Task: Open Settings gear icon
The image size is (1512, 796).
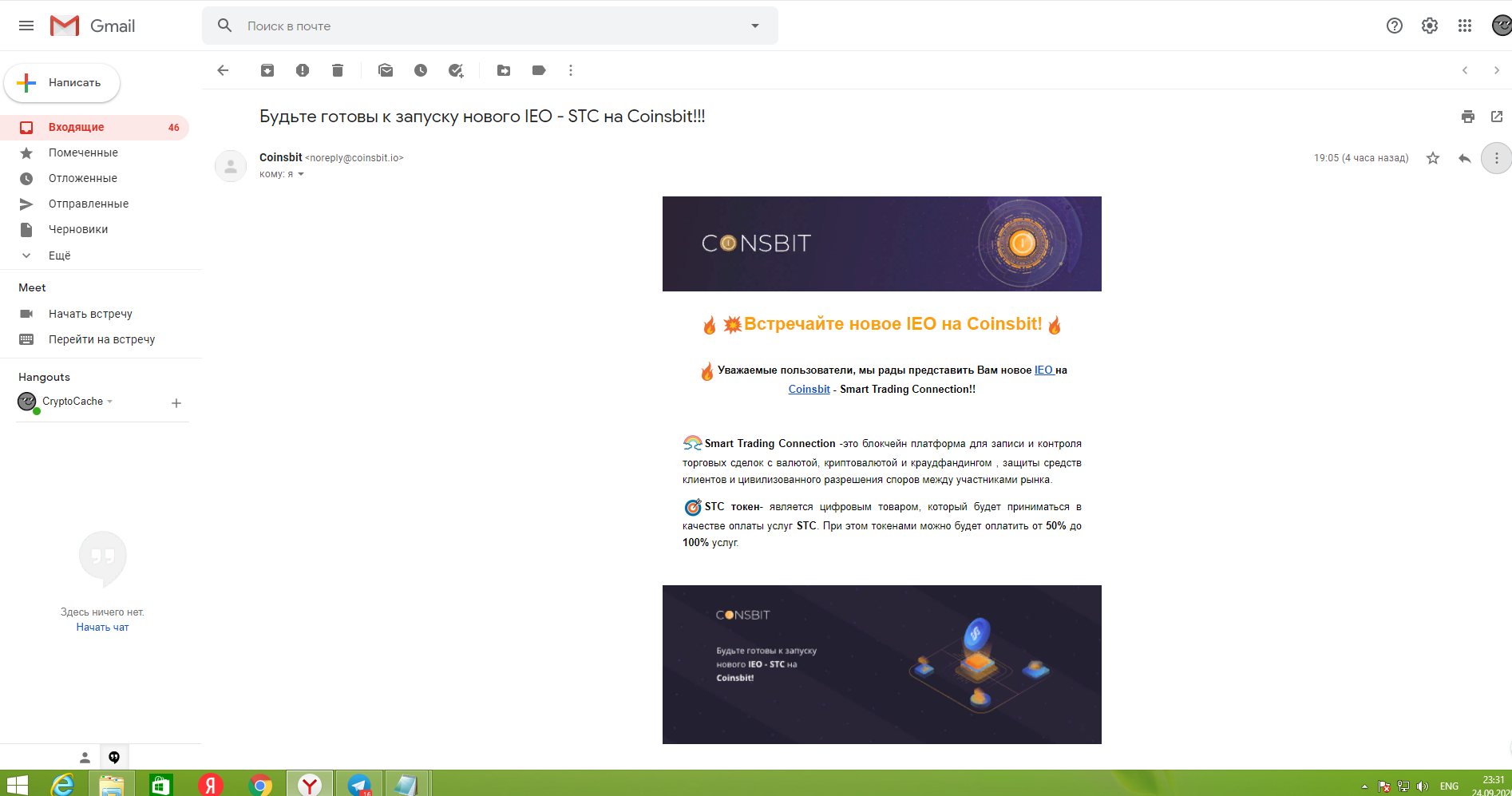Action: point(1430,26)
